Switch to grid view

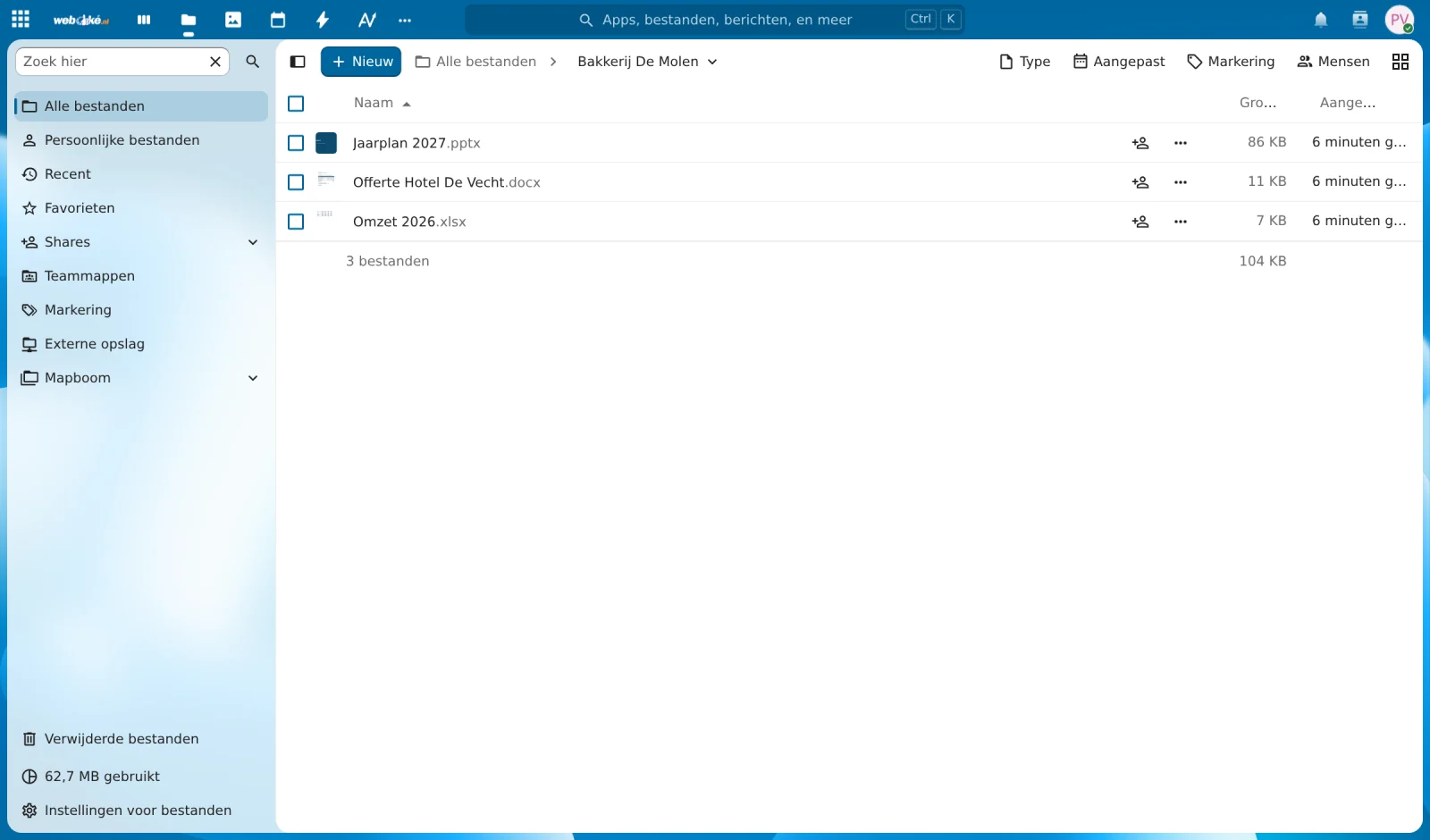pyautogui.click(x=1401, y=62)
